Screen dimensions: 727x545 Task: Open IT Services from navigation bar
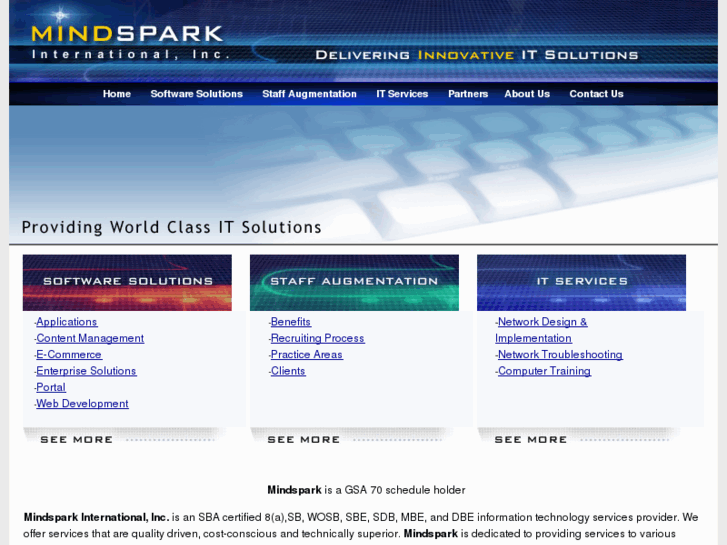(x=402, y=94)
